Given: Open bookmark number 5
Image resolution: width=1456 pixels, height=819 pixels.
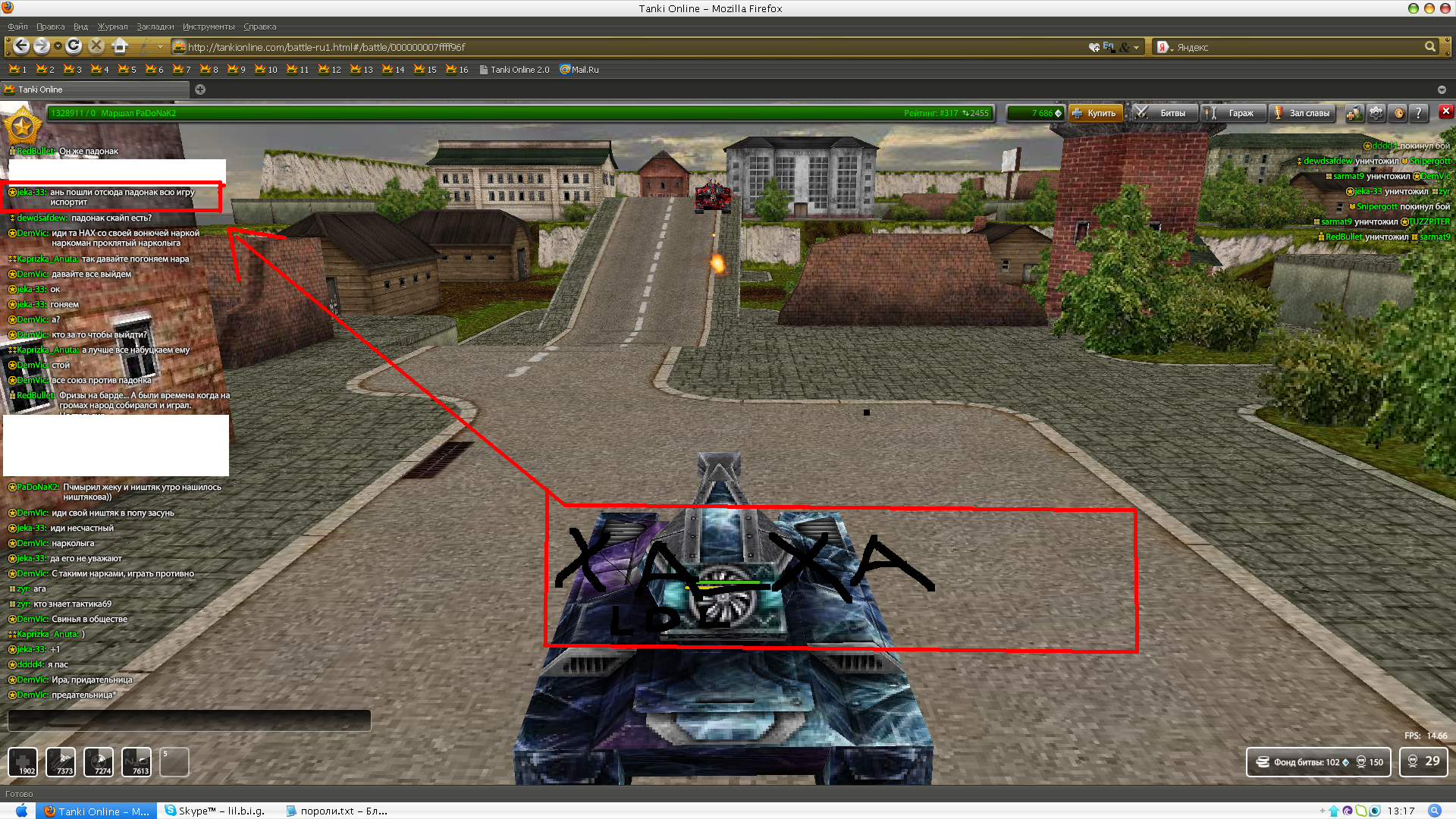Looking at the screenshot, I should click(127, 69).
